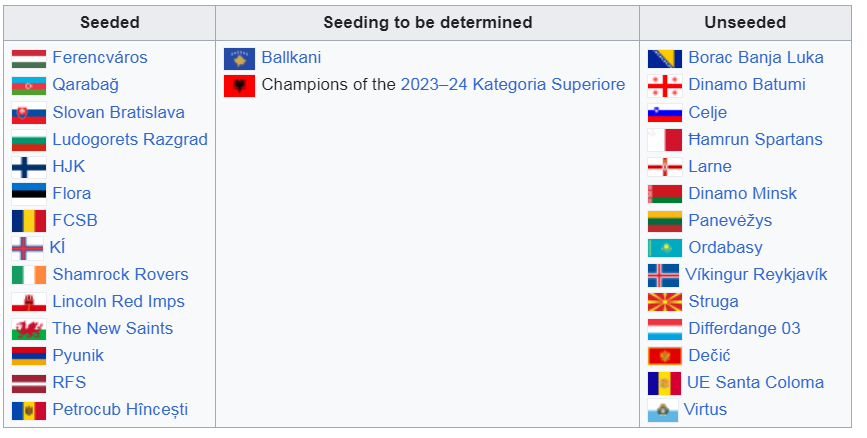Click the Georgia flag beside Dinamo Batumi
The image size is (867, 438).
[x=664, y=86]
